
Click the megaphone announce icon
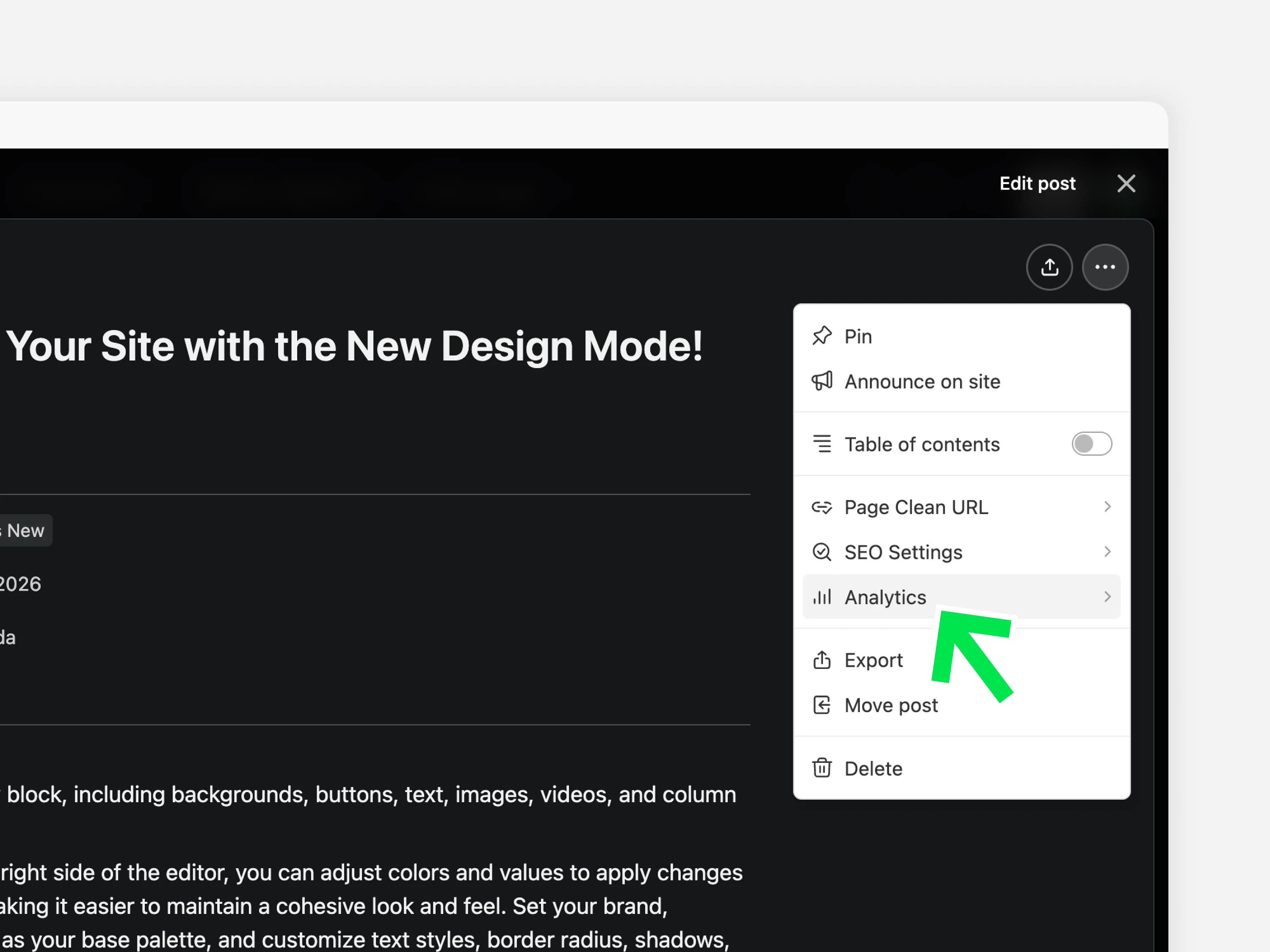pyautogui.click(x=822, y=381)
